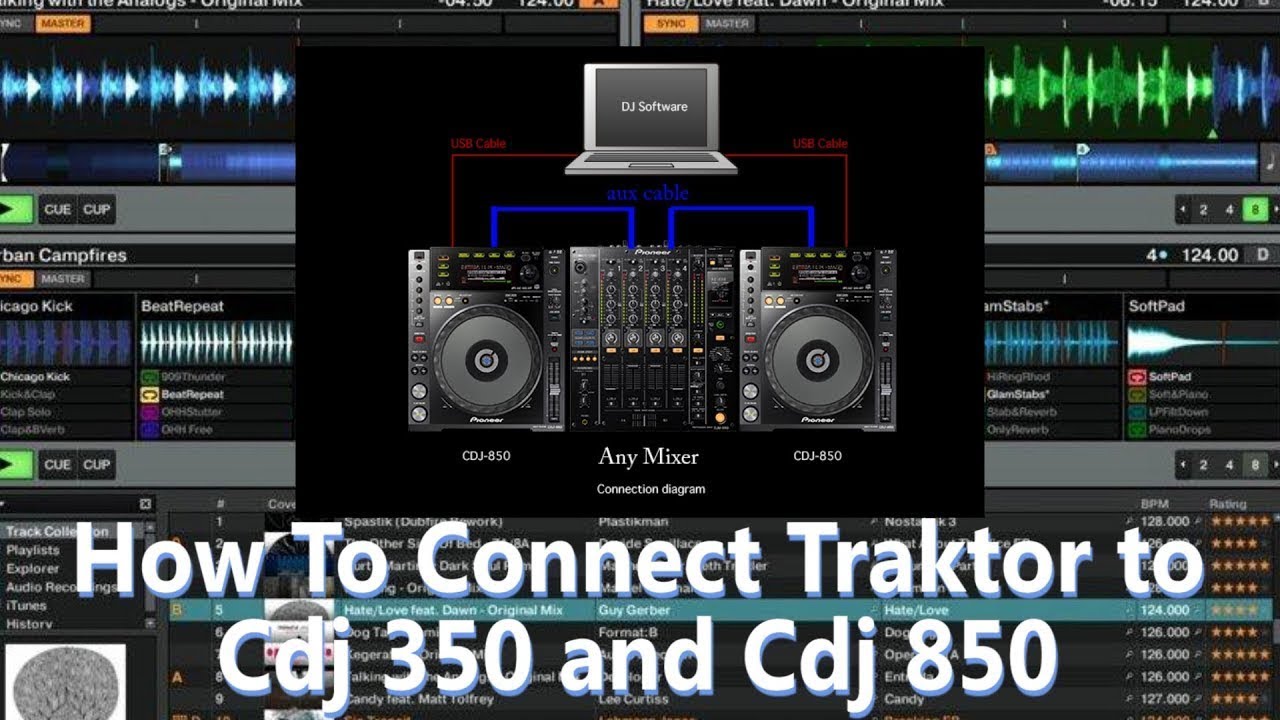Select the Stab&Reverb sample cell
Image resolution: width=1280 pixels, height=720 pixels.
click(1050, 412)
